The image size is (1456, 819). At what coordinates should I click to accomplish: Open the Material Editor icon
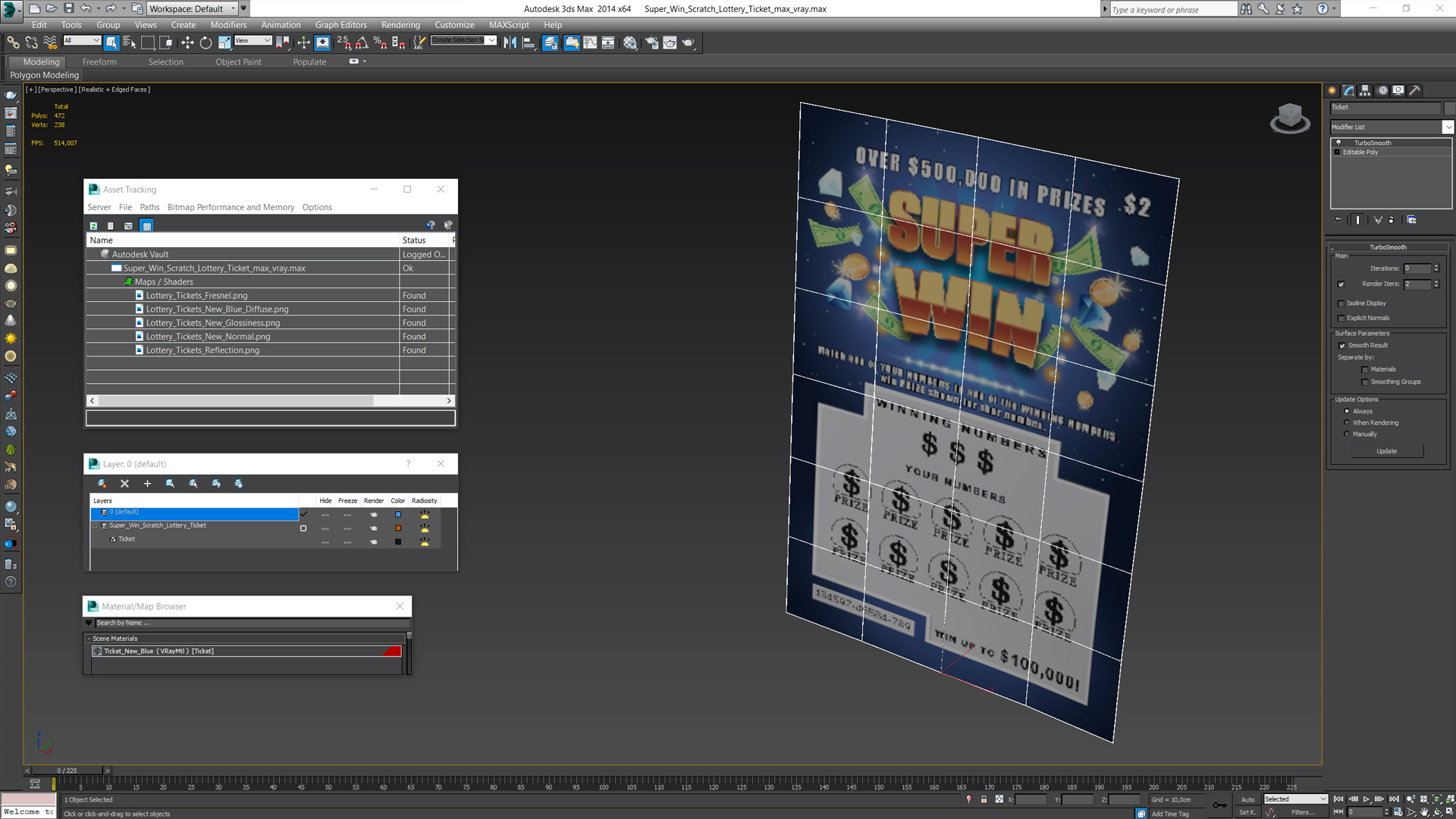click(629, 42)
